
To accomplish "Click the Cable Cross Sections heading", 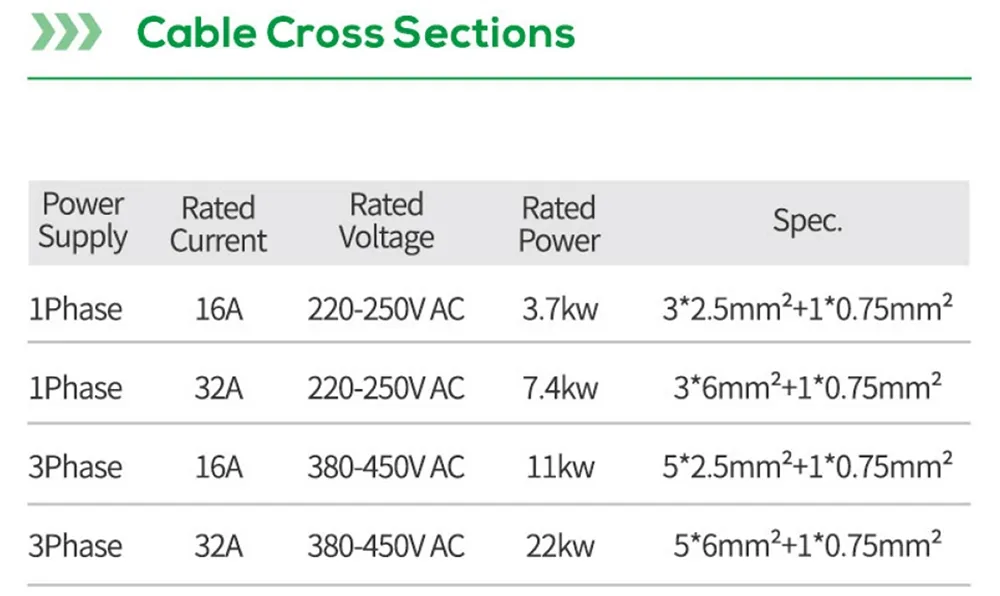I will (x=356, y=33).
